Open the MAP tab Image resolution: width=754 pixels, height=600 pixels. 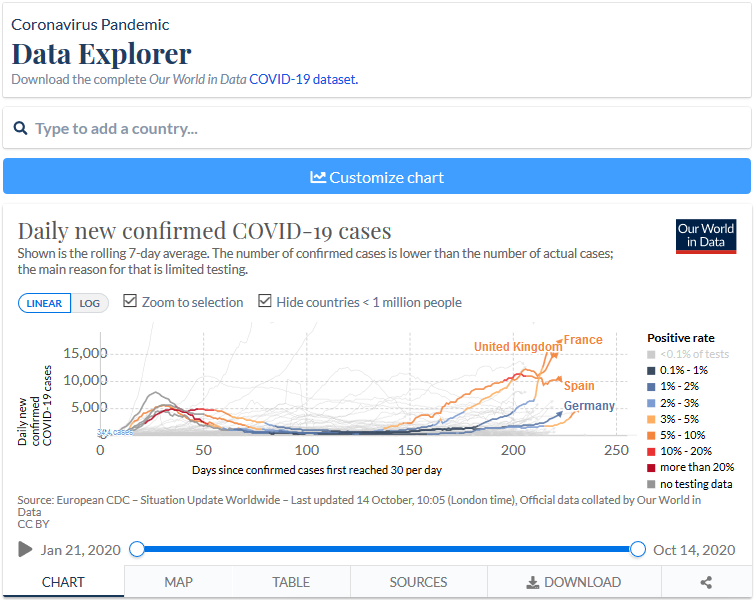click(x=178, y=582)
